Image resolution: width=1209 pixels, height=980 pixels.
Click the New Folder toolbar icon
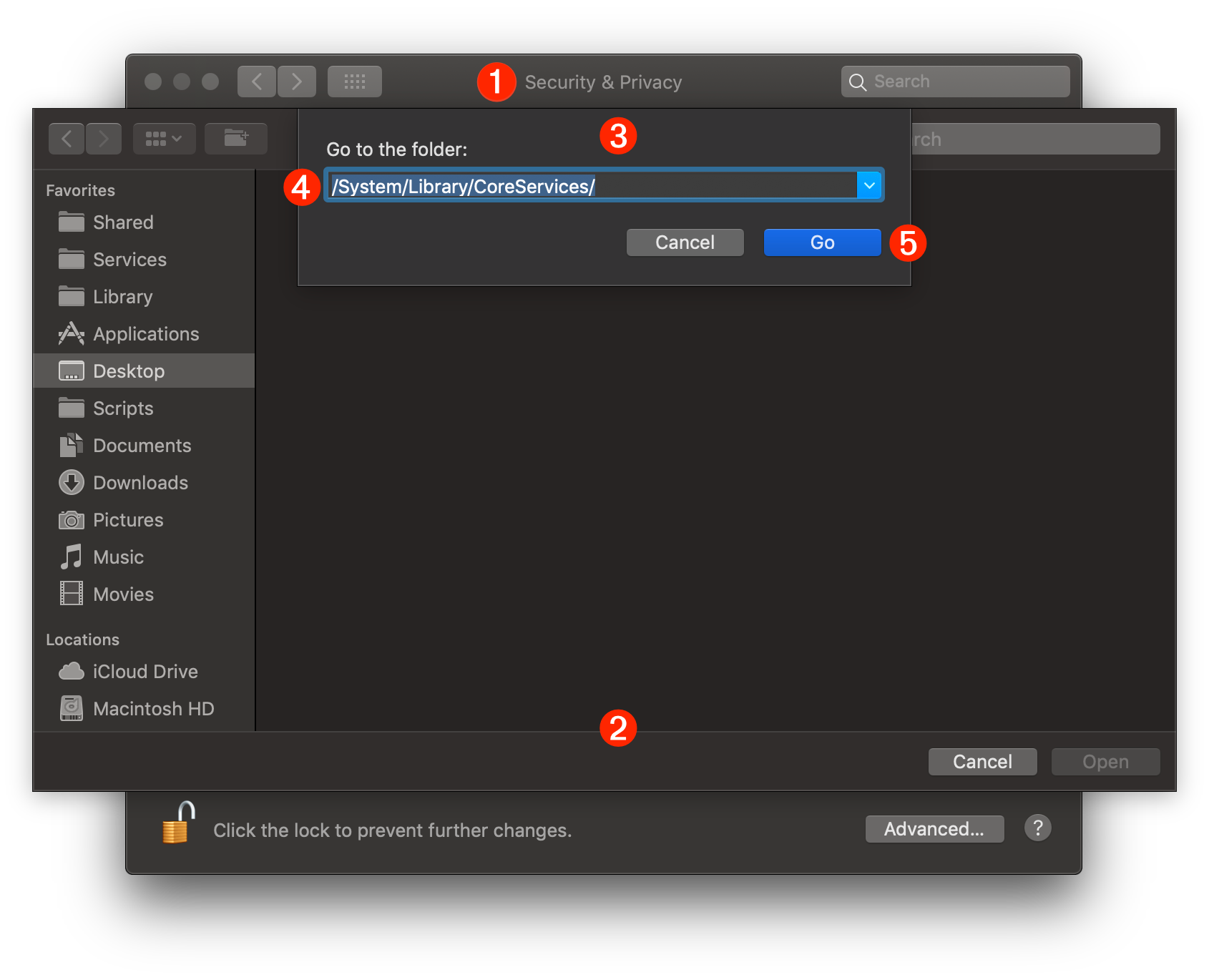[x=236, y=138]
